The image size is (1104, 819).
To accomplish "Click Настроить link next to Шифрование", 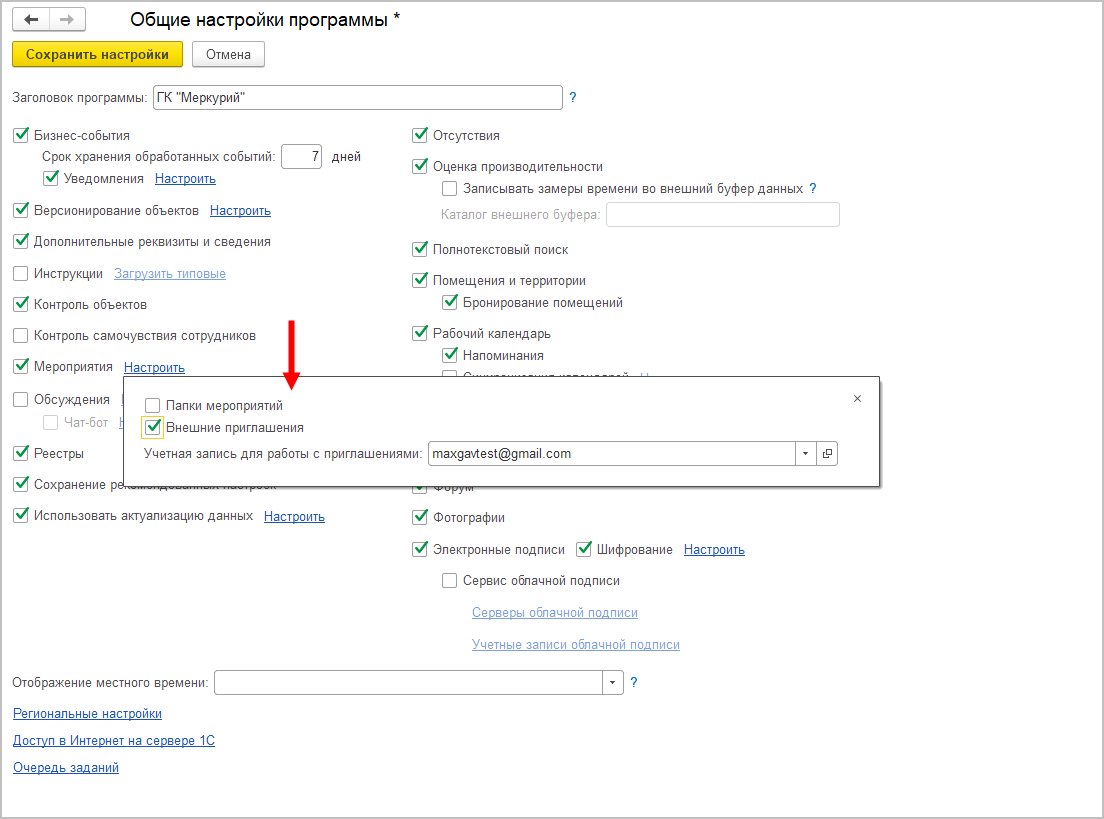I will (x=714, y=550).
